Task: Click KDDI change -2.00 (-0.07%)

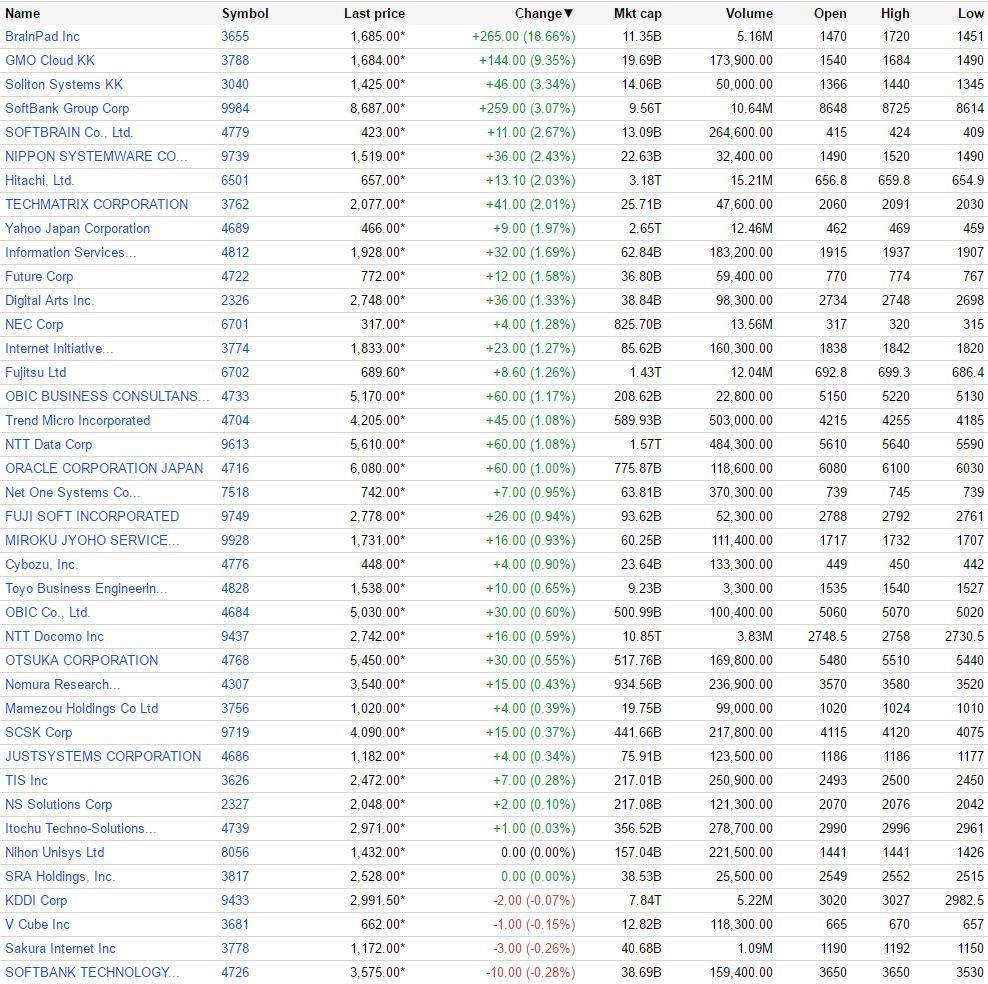Action: click(x=534, y=900)
